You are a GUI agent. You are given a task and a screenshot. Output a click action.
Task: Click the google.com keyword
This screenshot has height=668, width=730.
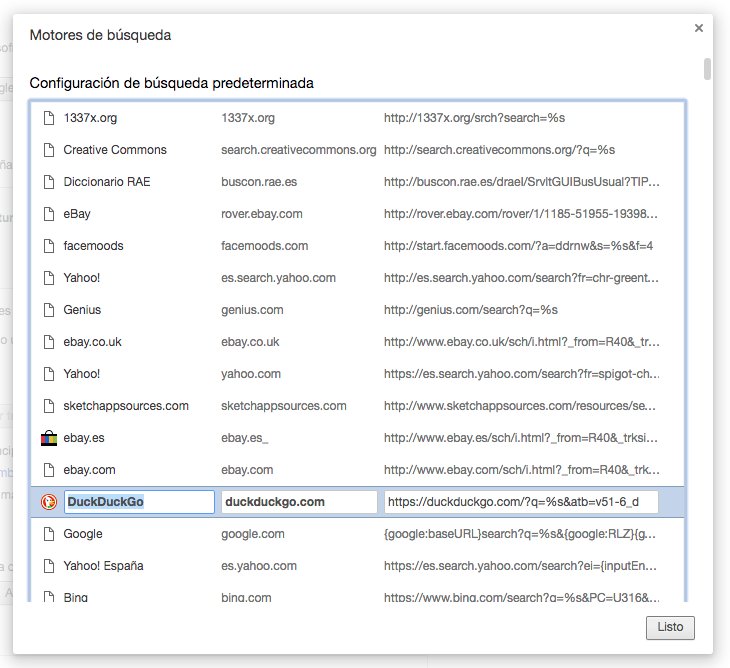pos(253,534)
